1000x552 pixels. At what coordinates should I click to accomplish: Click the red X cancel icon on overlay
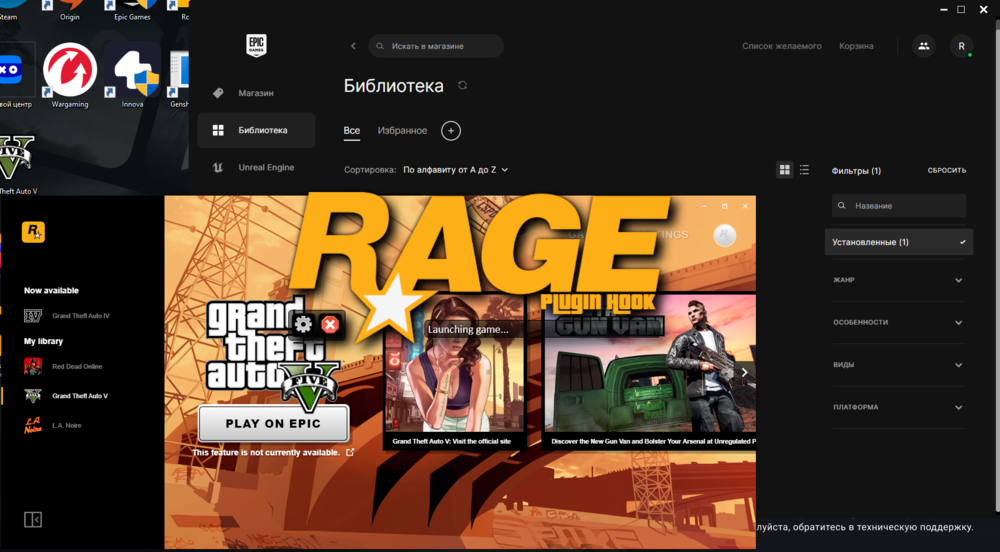click(330, 325)
